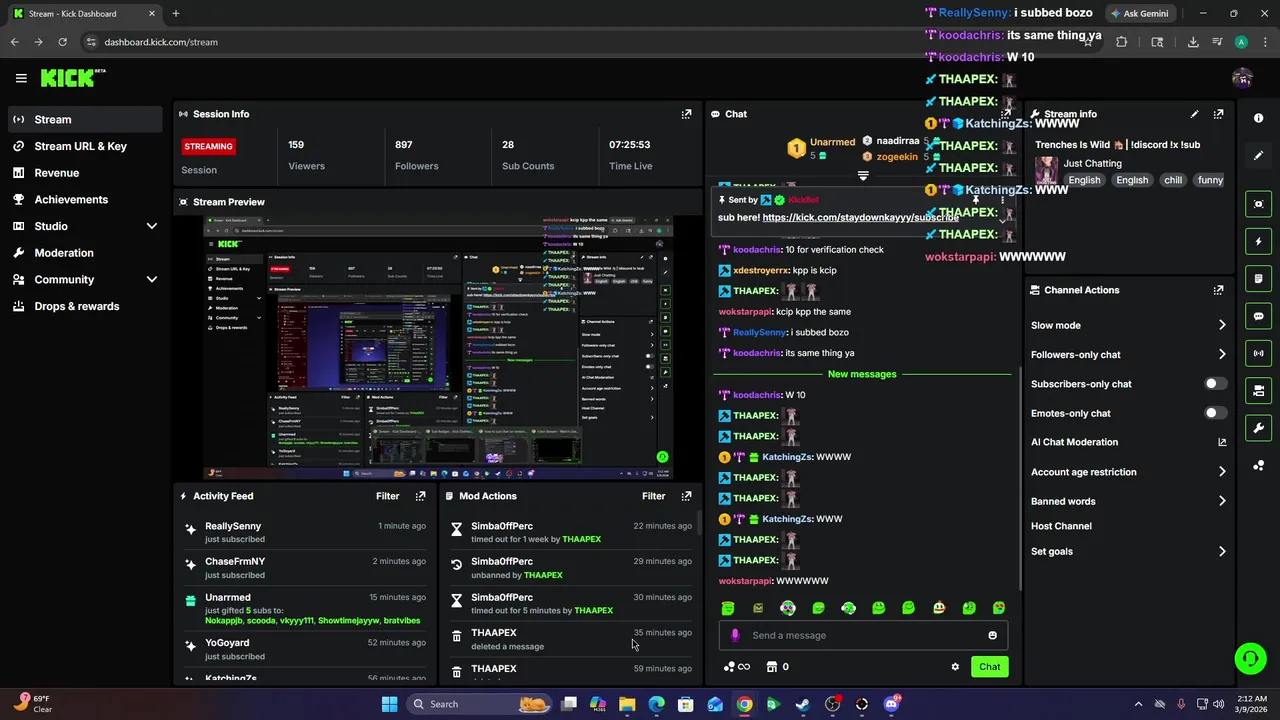Click the green Chat send button
Image resolution: width=1280 pixels, height=720 pixels.
(989, 667)
